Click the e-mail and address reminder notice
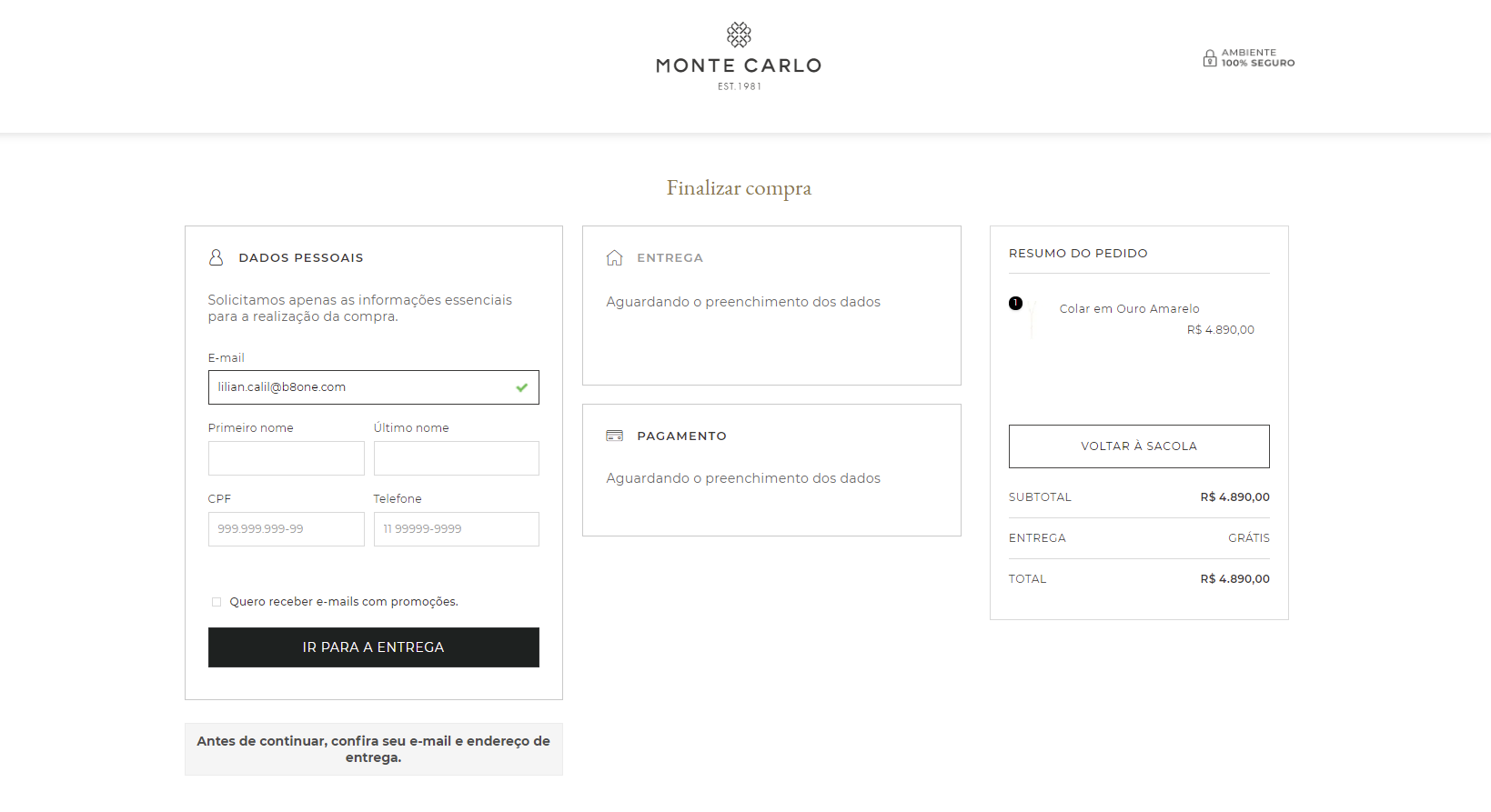 [x=373, y=749]
